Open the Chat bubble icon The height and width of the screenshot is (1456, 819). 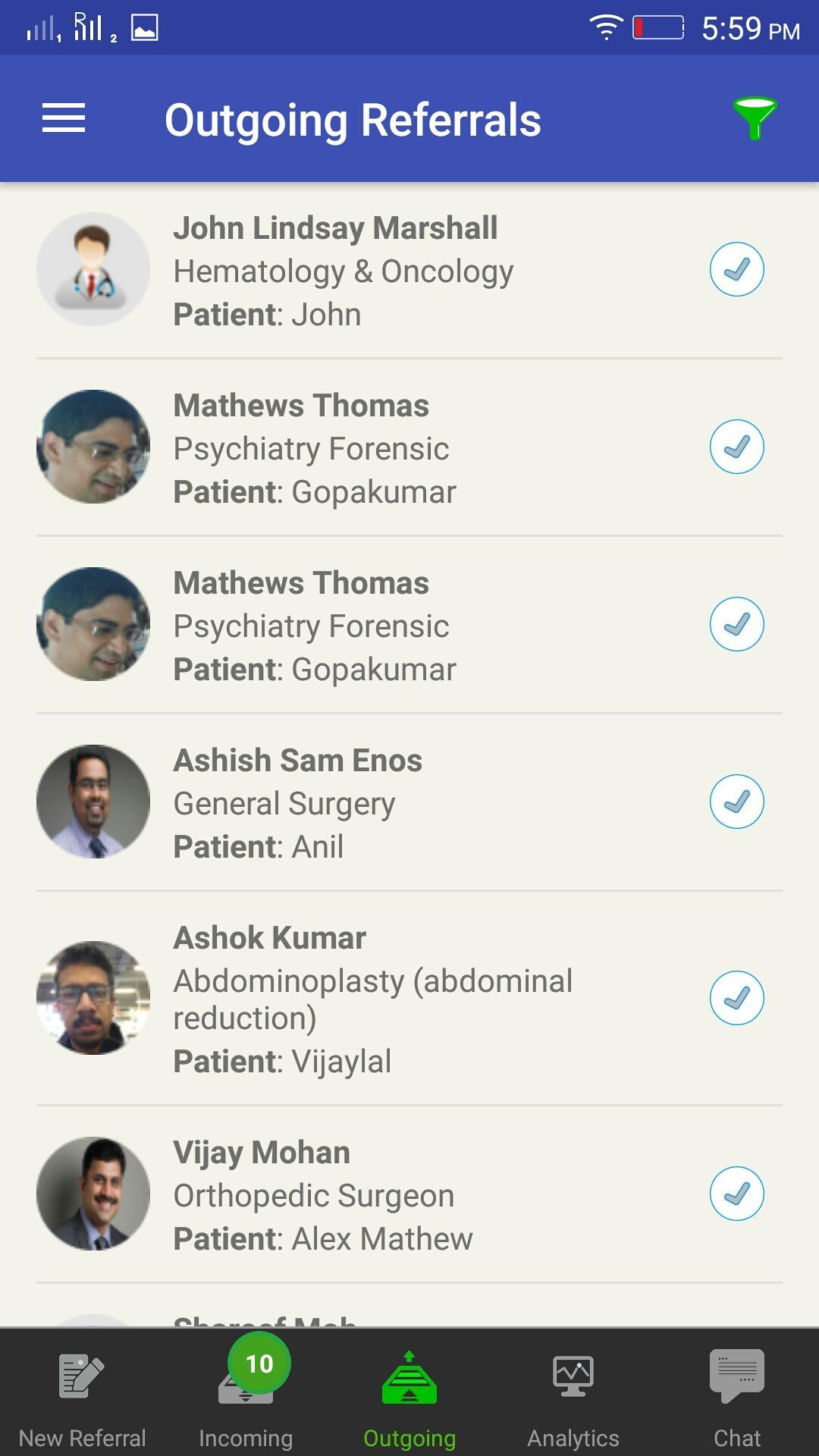click(737, 1374)
